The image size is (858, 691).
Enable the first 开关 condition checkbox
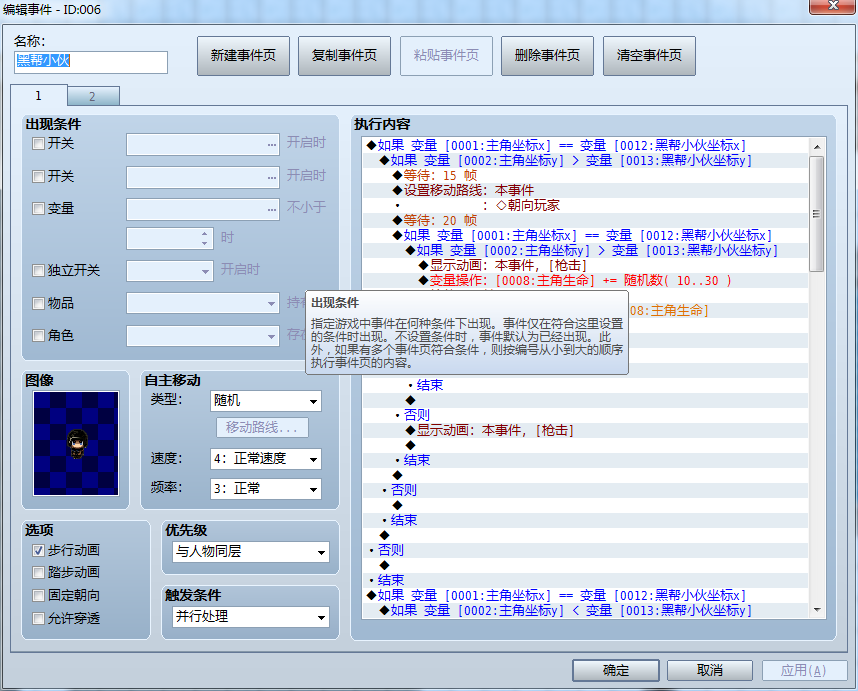[38, 144]
